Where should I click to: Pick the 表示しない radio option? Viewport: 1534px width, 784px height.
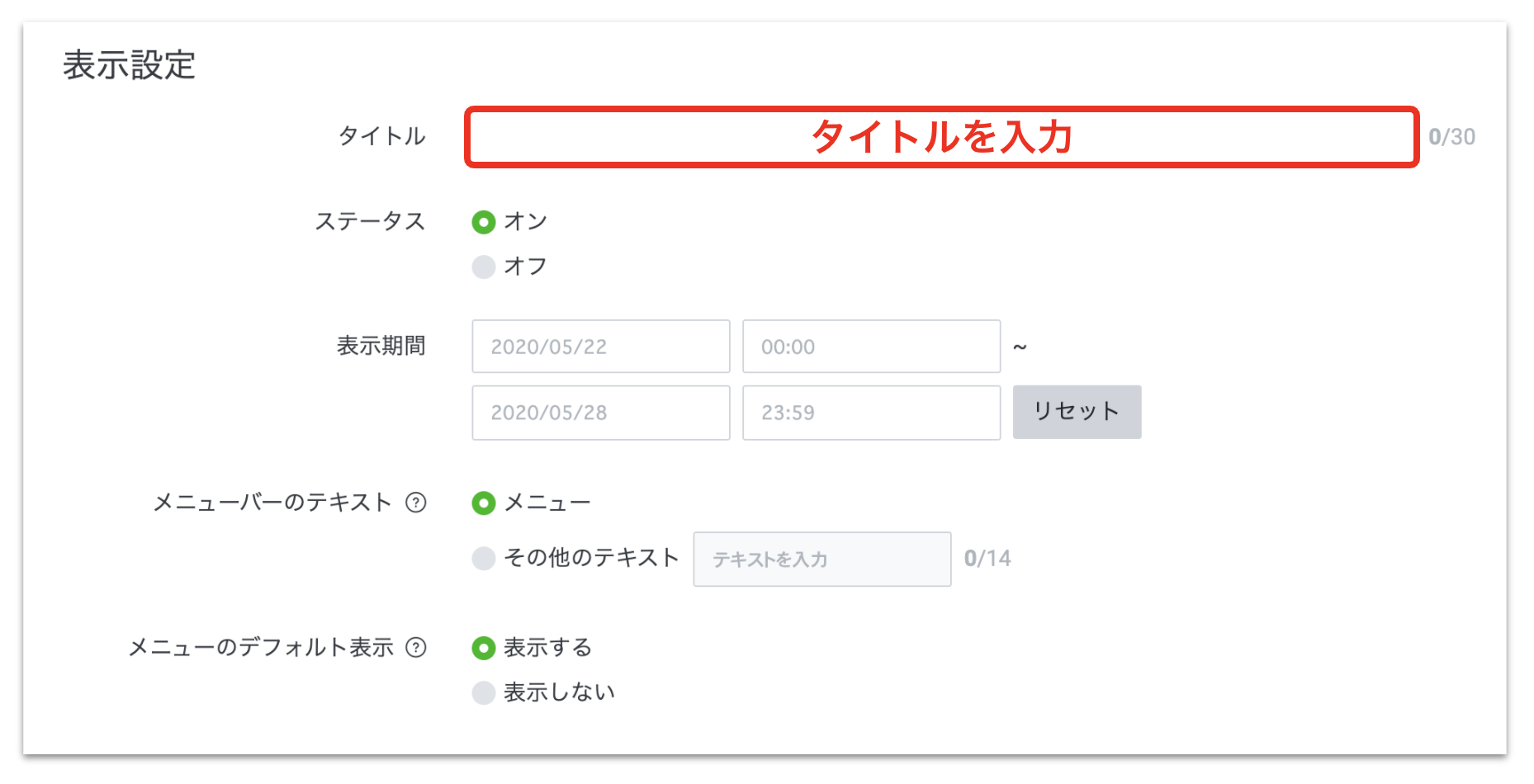[x=484, y=692]
